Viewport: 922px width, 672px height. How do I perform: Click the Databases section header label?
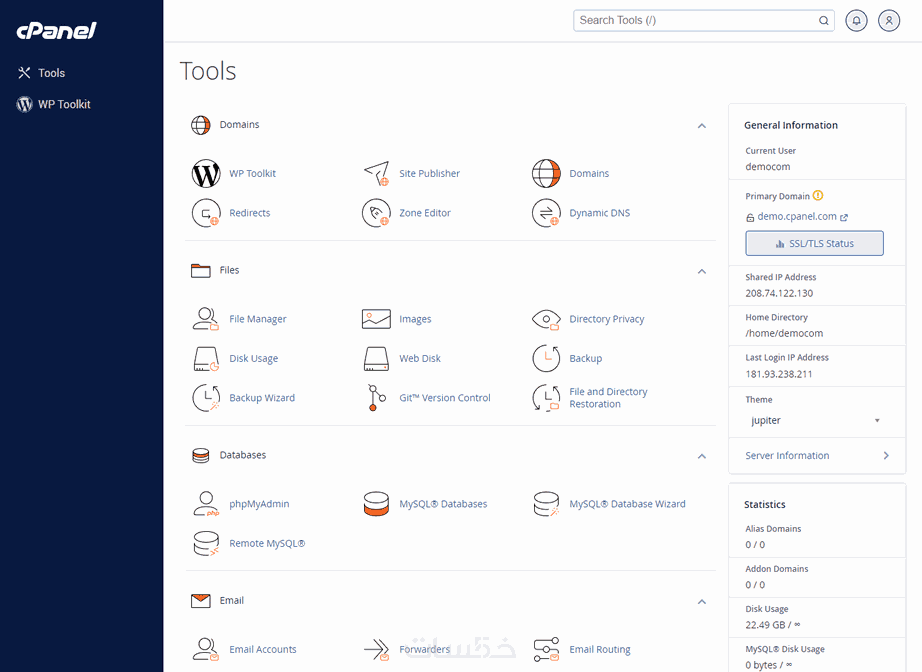point(242,455)
